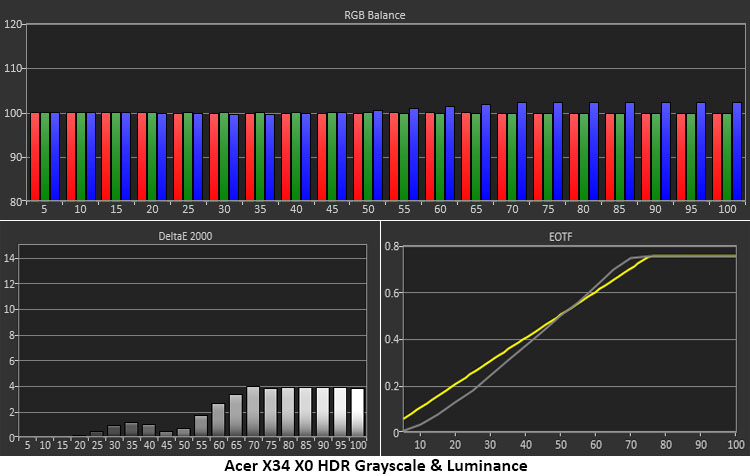Click the green bar at level 10 in RGB Balance
The width and height of the screenshot is (750, 476).
pos(81,156)
